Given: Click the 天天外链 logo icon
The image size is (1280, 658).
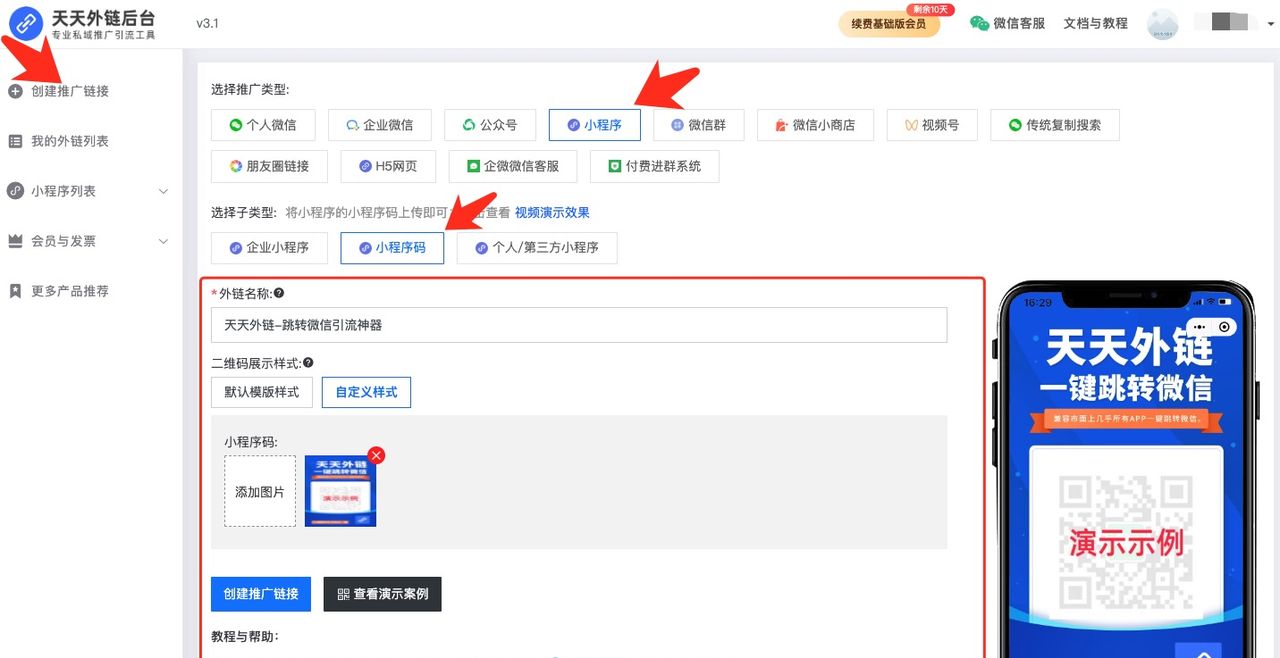Looking at the screenshot, I should click(x=24, y=22).
